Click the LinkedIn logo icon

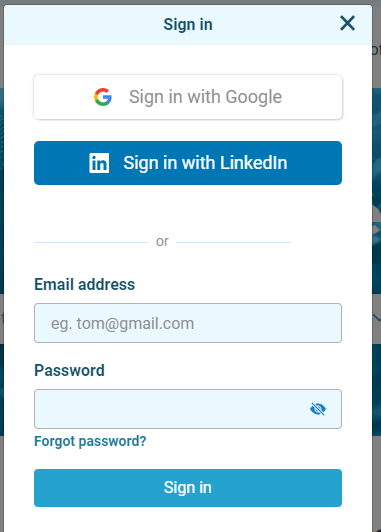[99, 163]
